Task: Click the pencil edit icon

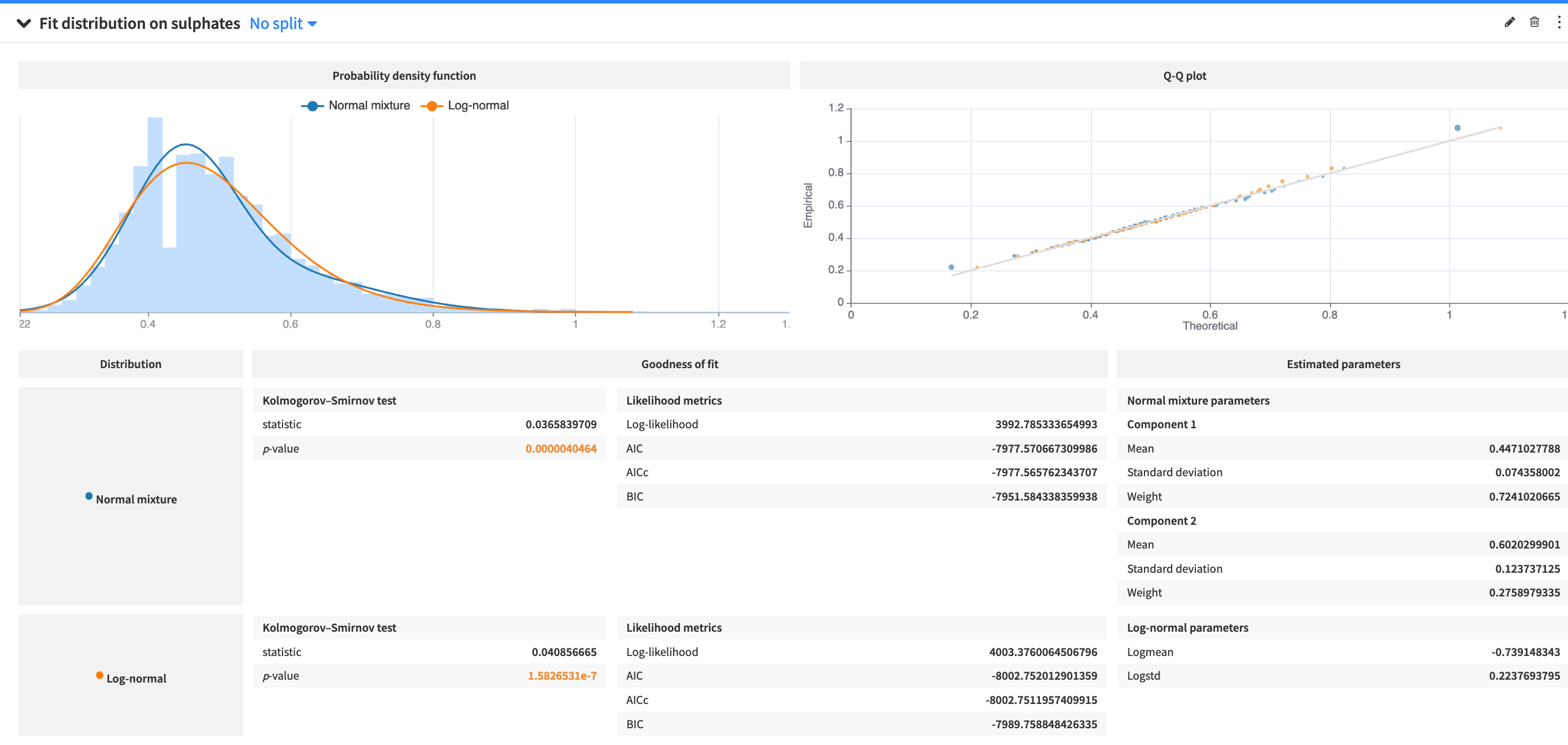Action: click(x=1510, y=23)
